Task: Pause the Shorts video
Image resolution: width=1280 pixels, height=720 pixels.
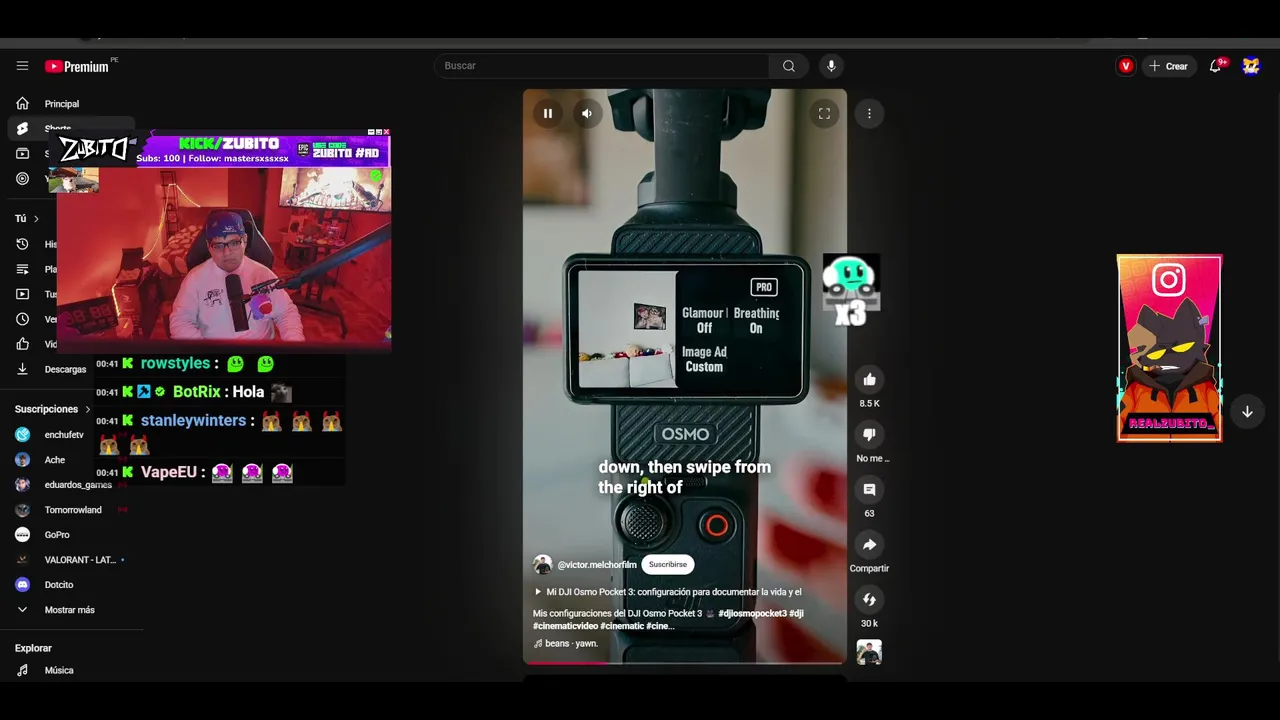Action: click(x=547, y=114)
